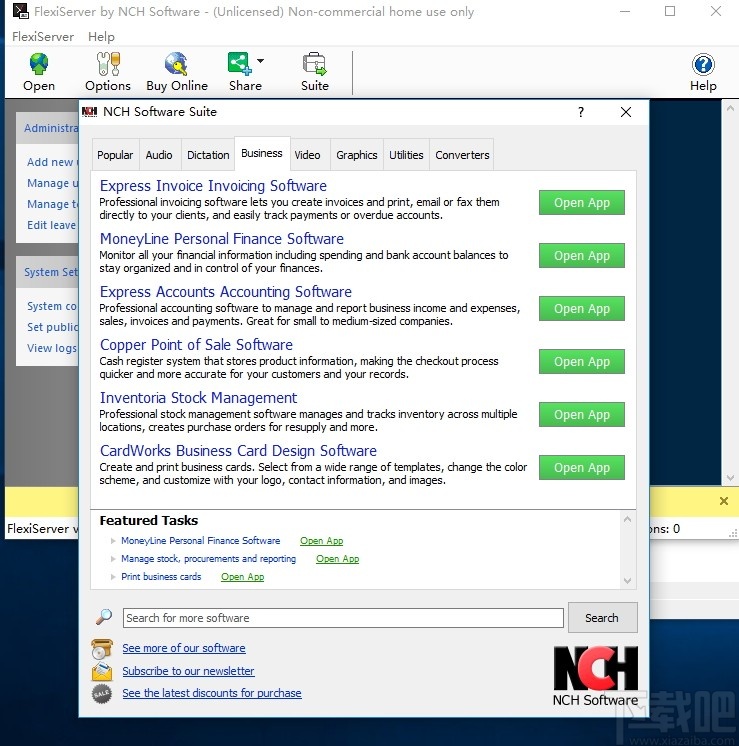Close the NCH Software Suite dialog
739x746 pixels.
pyautogui.click(x=626, y=112)
